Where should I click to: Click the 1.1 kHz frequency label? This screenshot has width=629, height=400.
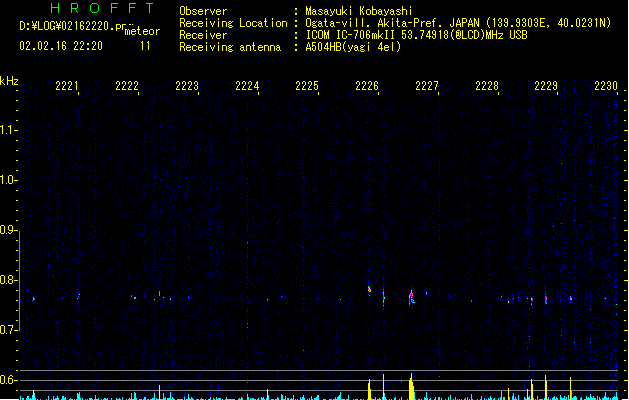coord(8,130)
